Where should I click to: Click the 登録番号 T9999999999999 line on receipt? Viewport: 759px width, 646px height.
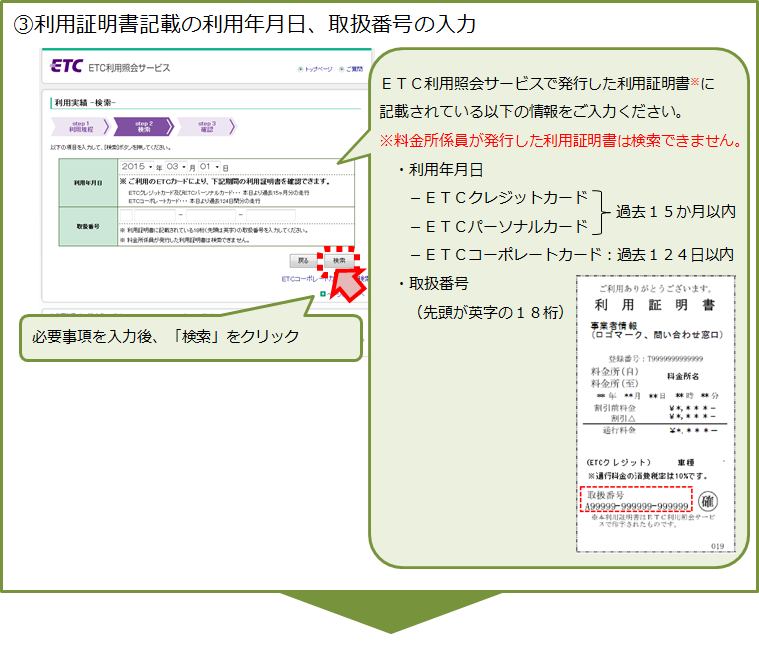tap(655, 359)
